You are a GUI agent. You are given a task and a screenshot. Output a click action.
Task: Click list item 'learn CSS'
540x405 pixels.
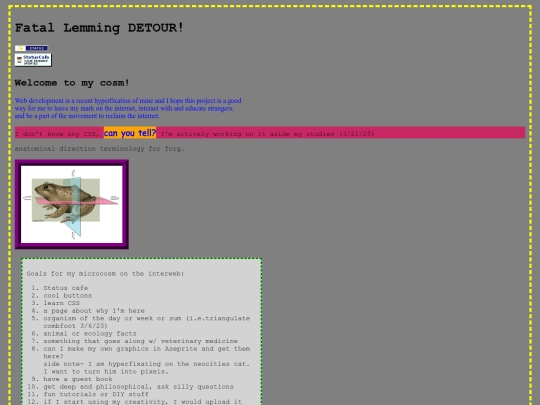pyautogui.click(x=61, y=303)
